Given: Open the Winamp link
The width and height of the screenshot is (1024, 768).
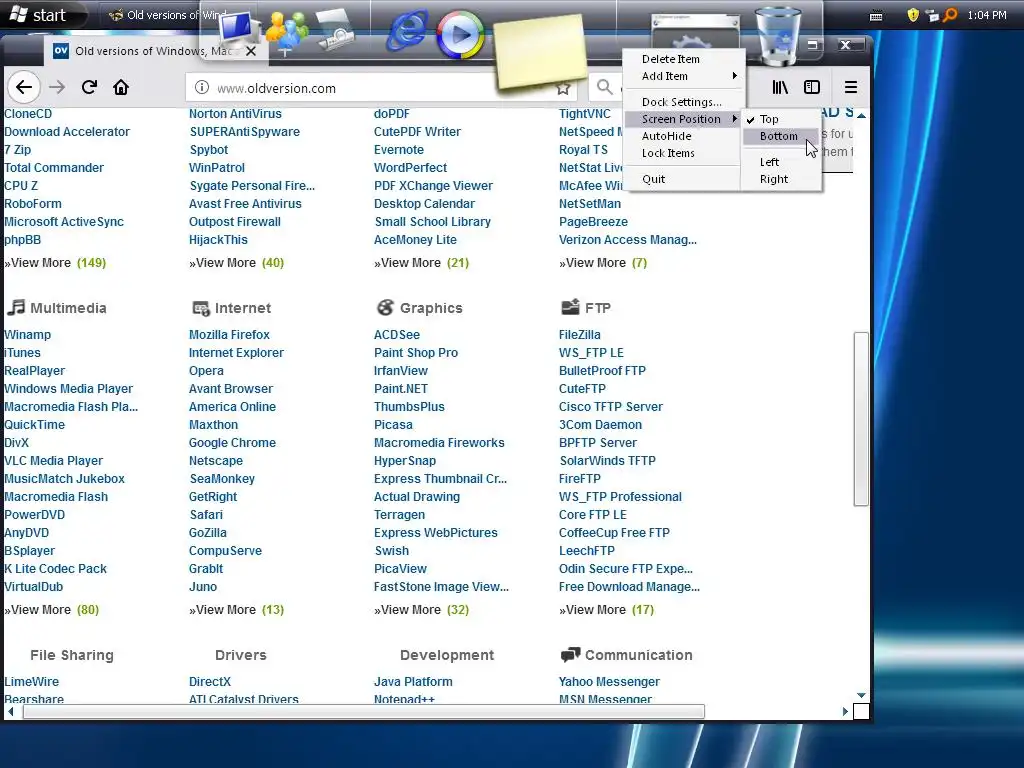Looking at the screenshot, I should [27, 335].
